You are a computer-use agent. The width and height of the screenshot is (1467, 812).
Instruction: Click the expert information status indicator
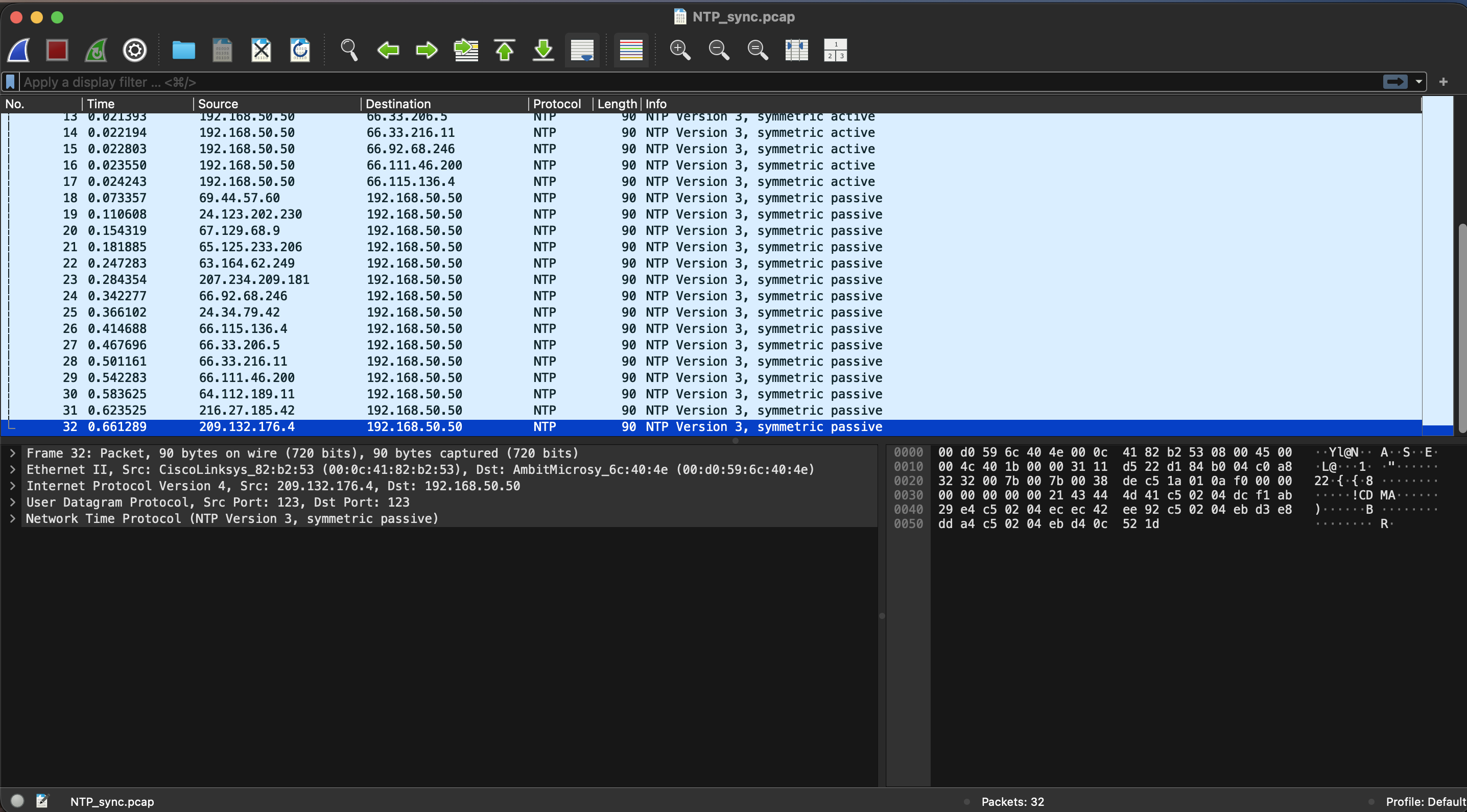click(18, 801)
